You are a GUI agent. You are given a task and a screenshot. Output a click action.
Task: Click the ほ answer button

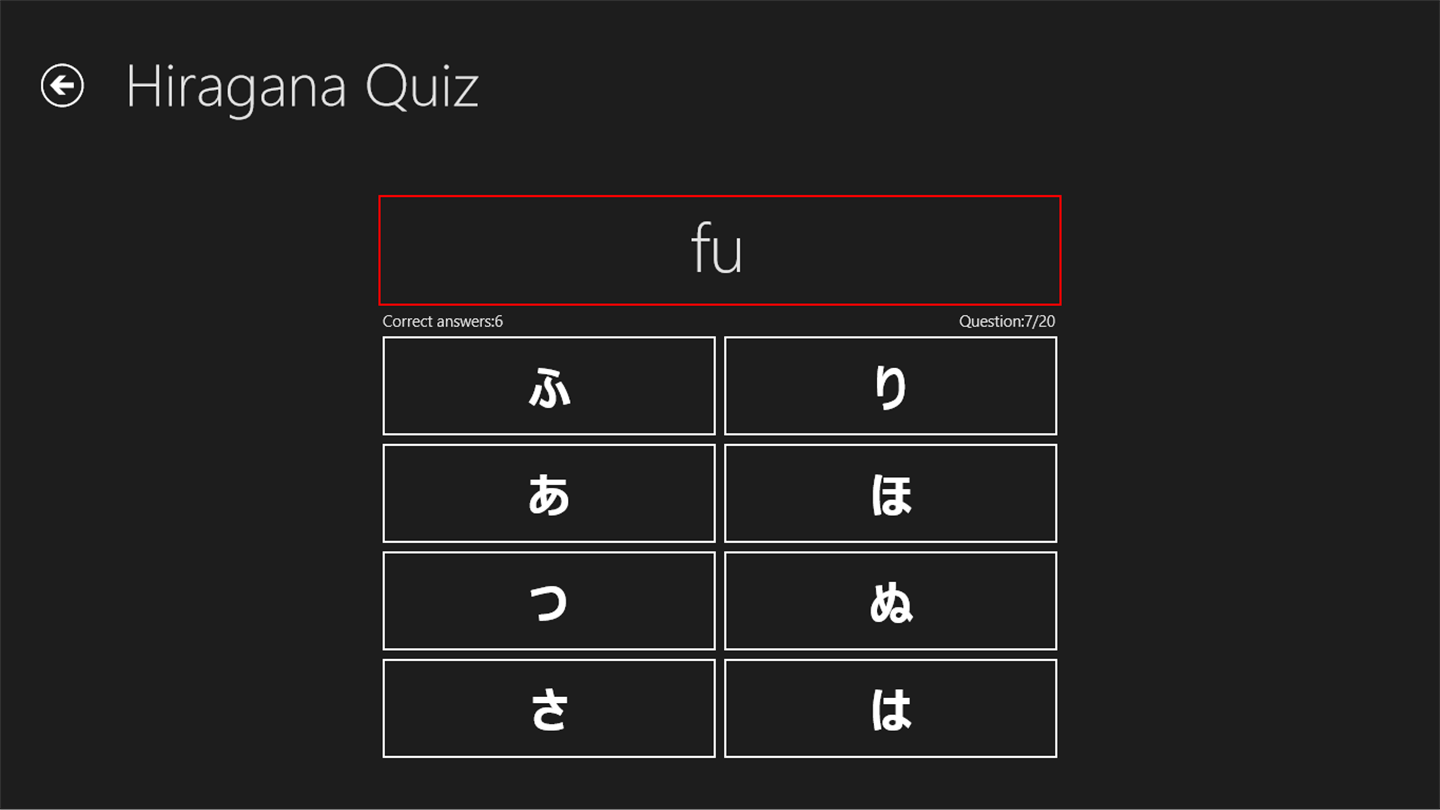click(x=890, y=493)
